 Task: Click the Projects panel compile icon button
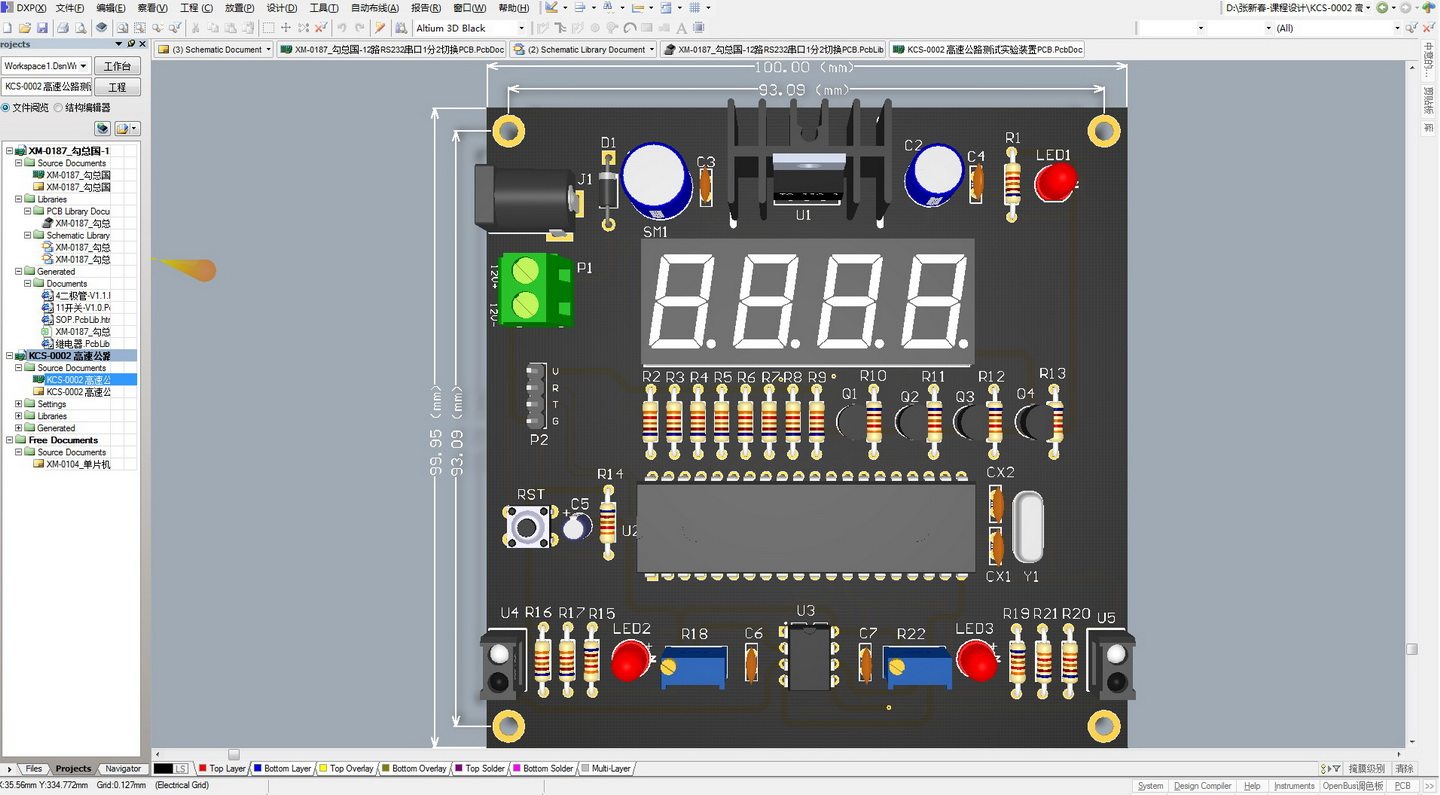[x=102, y=129]
